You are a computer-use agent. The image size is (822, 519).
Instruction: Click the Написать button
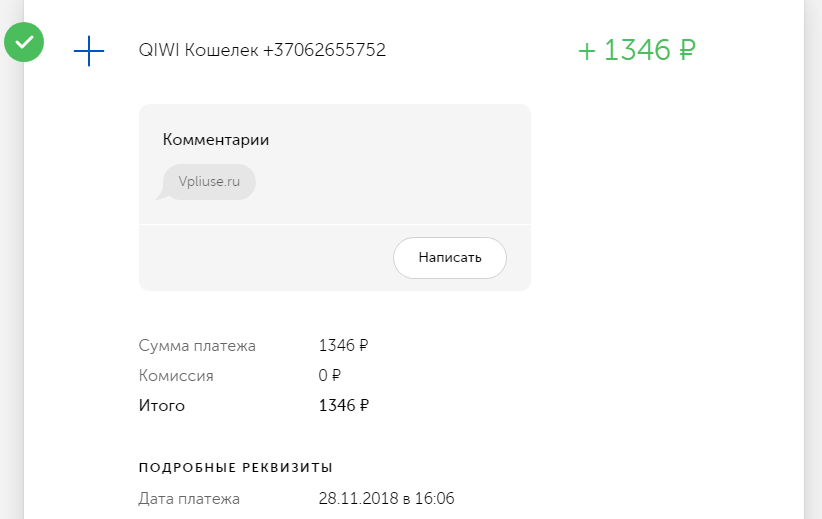[x=450, y=257]
